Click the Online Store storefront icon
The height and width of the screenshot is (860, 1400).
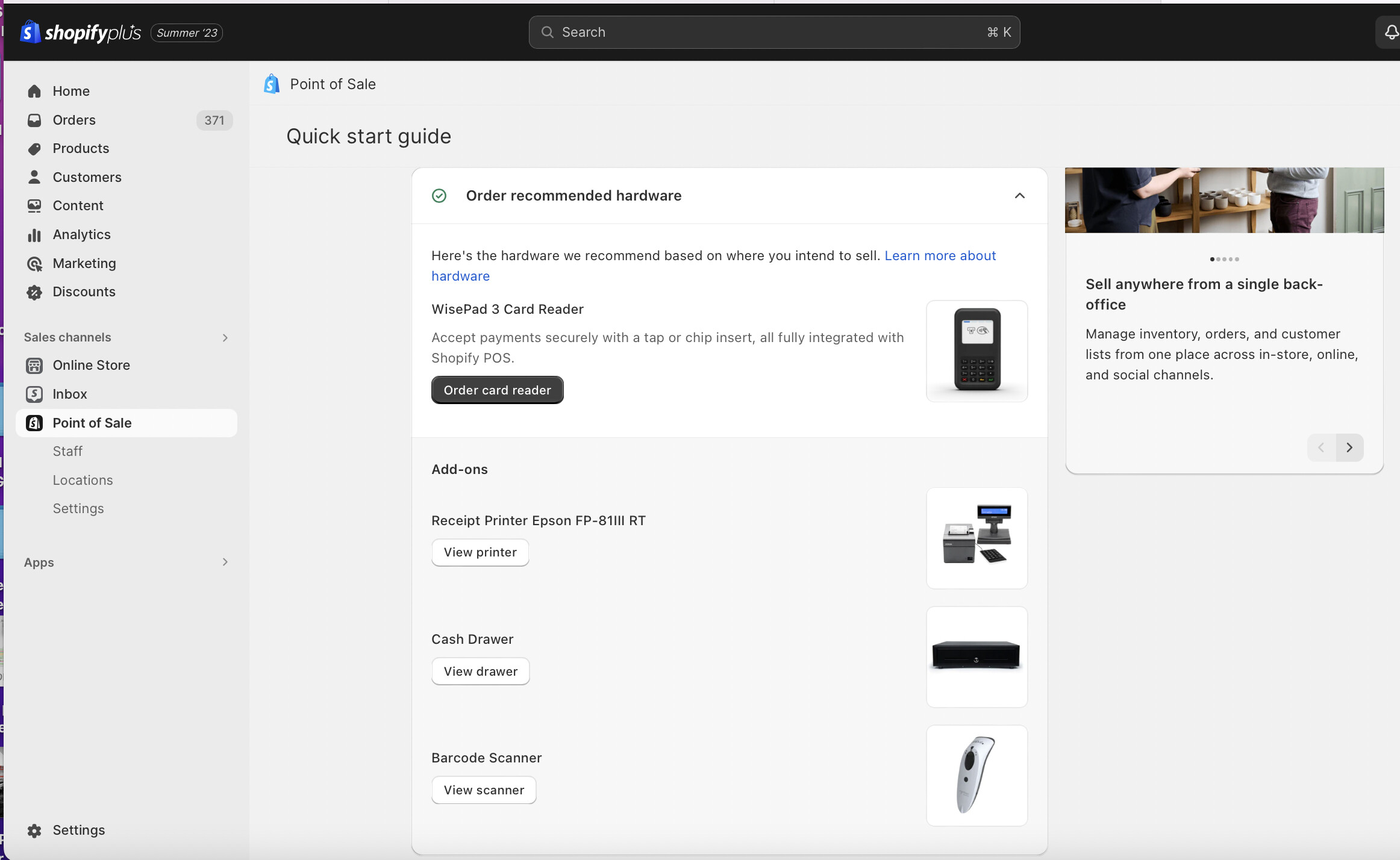(34, 366)
